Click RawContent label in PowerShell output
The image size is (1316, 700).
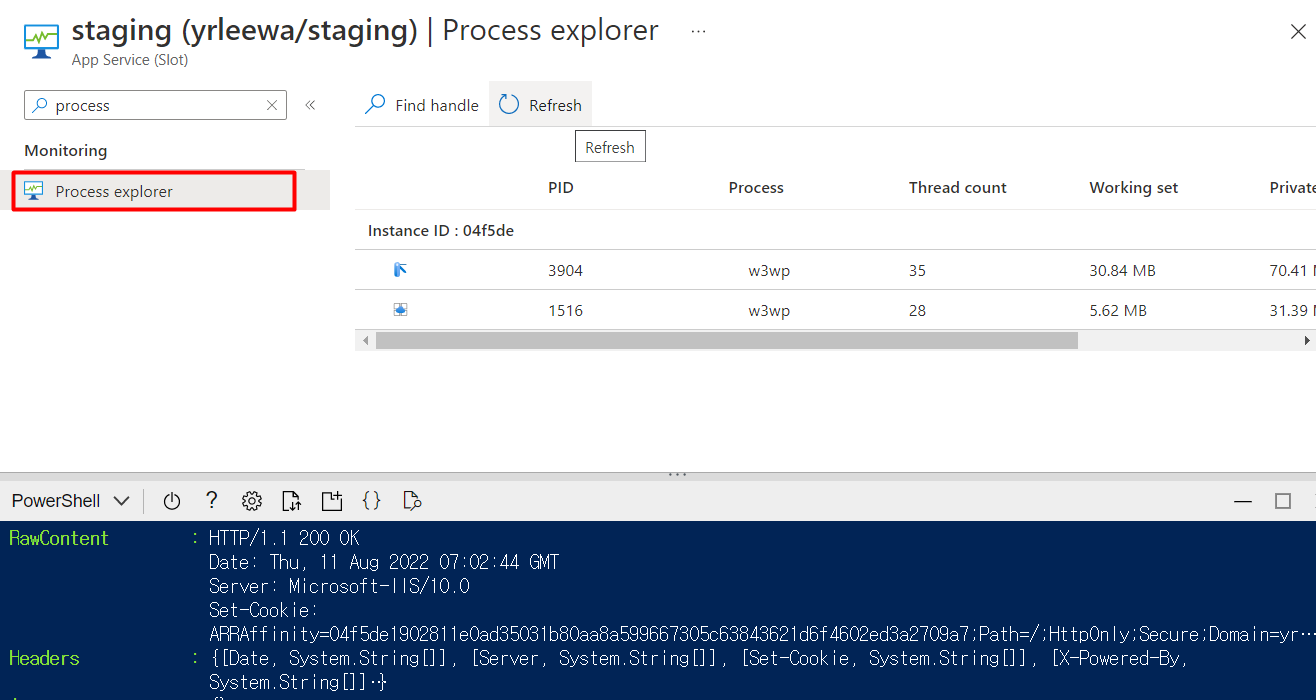(x=59, y=538)
